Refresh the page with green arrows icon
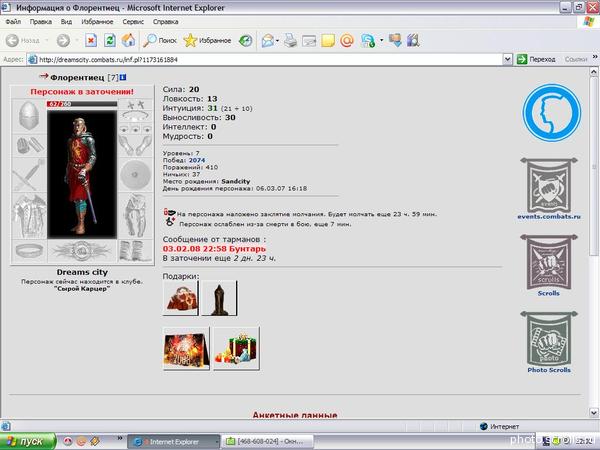This screenshot has width=600, height=450. [110, 40]
